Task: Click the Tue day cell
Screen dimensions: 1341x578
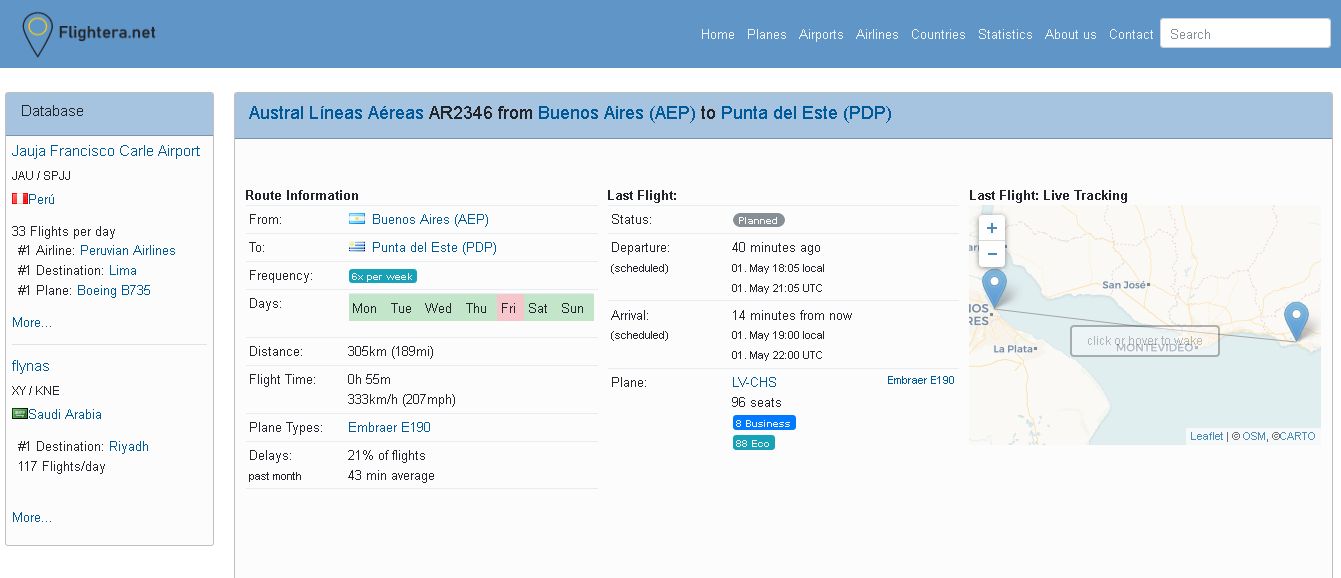Action: (x=401, y=308)
